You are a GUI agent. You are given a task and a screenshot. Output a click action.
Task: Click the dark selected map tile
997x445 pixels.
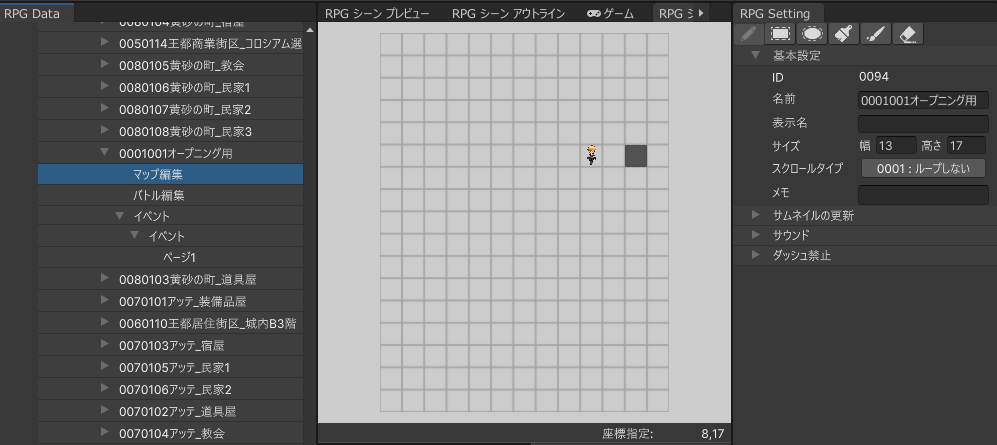(635, 156)
